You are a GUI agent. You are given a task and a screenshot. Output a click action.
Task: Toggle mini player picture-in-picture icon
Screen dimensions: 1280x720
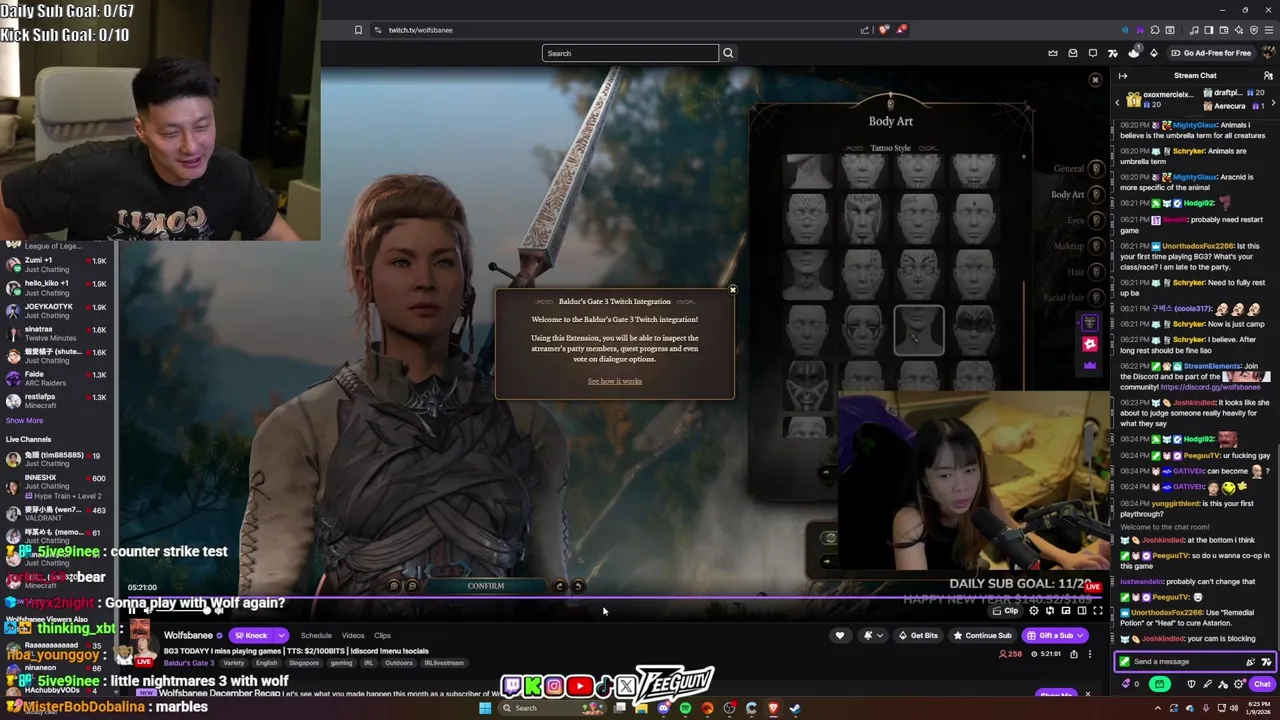(x=1066, y=611)
